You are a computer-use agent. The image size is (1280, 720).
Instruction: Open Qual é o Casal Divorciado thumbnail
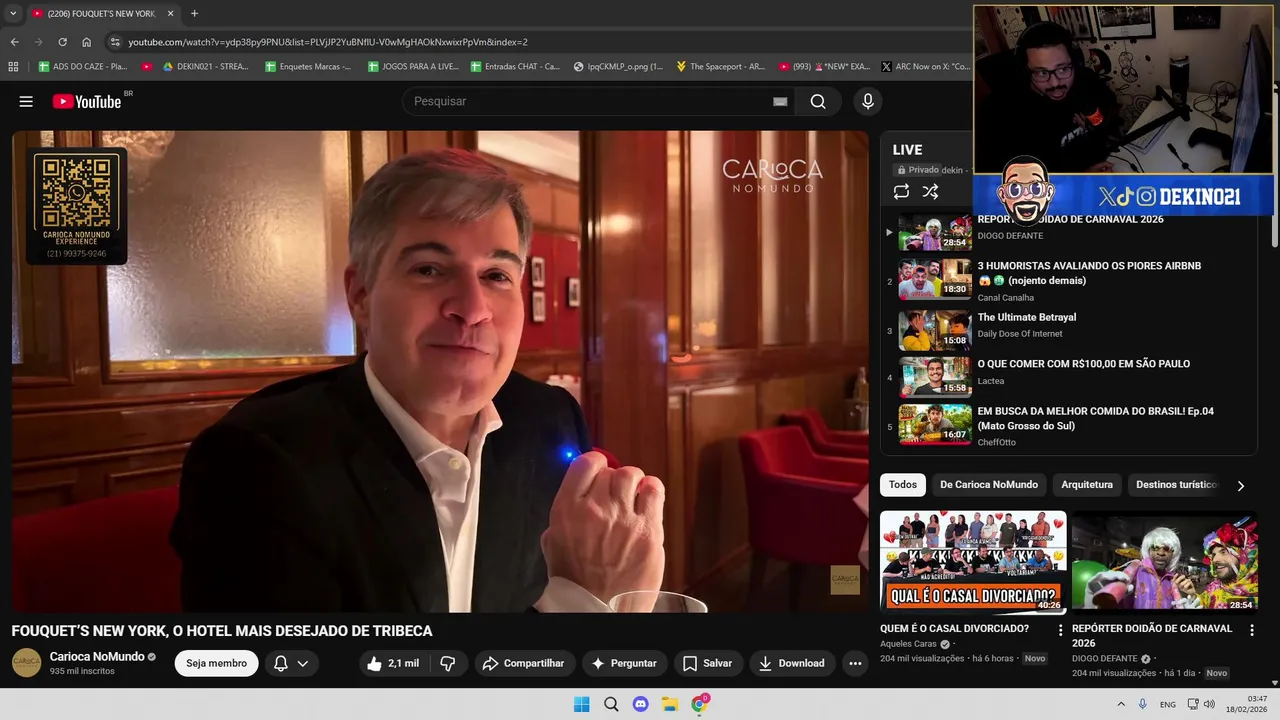973,563
